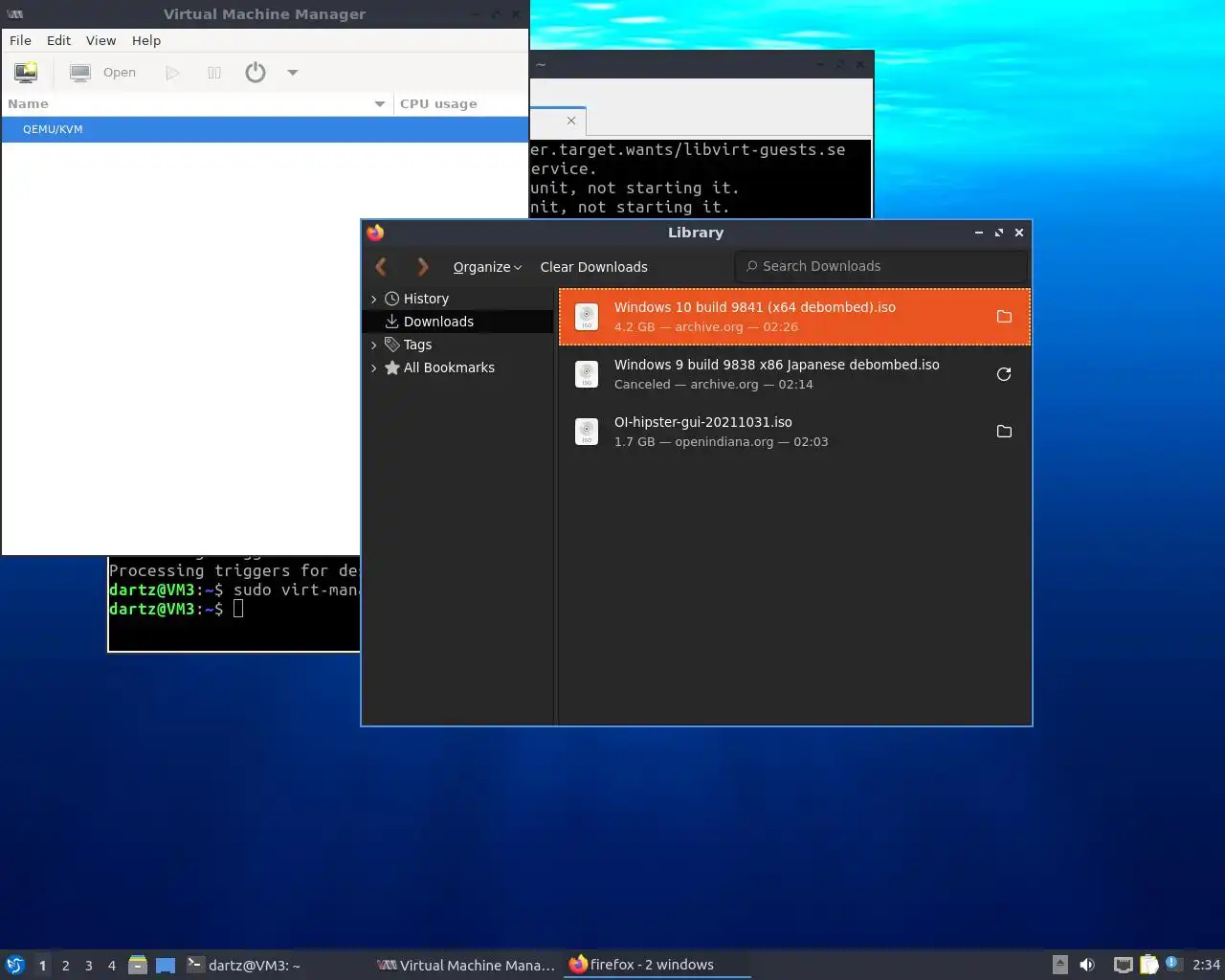
Task: Click the terminal prompt line dartz@VM3
Action: [x=176, y=609]
